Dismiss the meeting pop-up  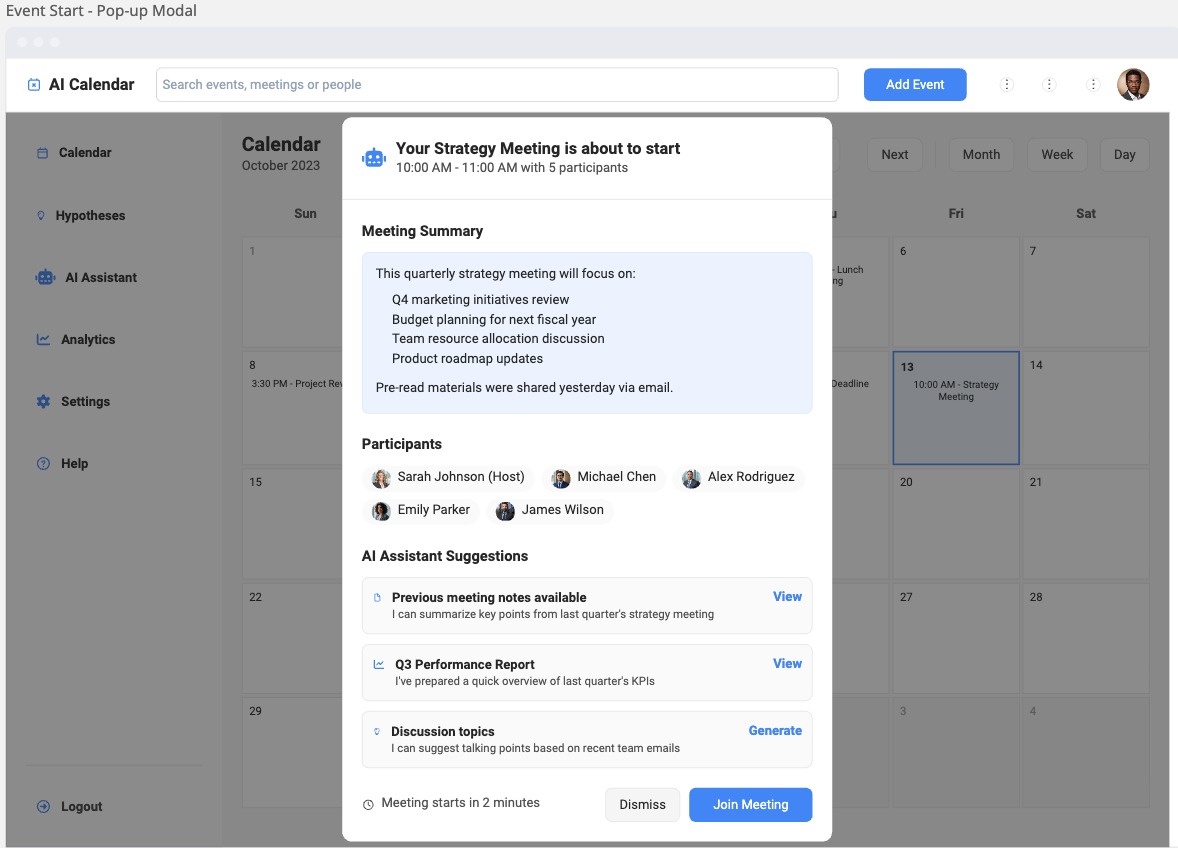642,804
